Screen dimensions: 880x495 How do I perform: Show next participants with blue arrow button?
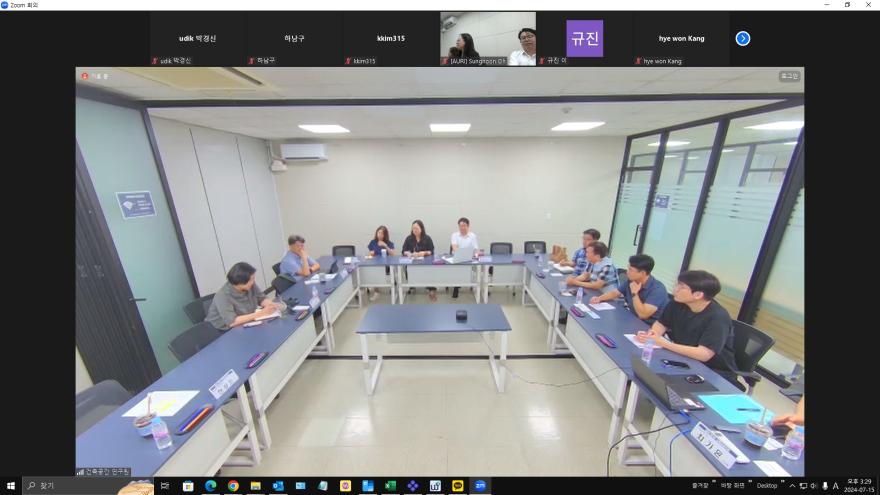pos(742,38)
